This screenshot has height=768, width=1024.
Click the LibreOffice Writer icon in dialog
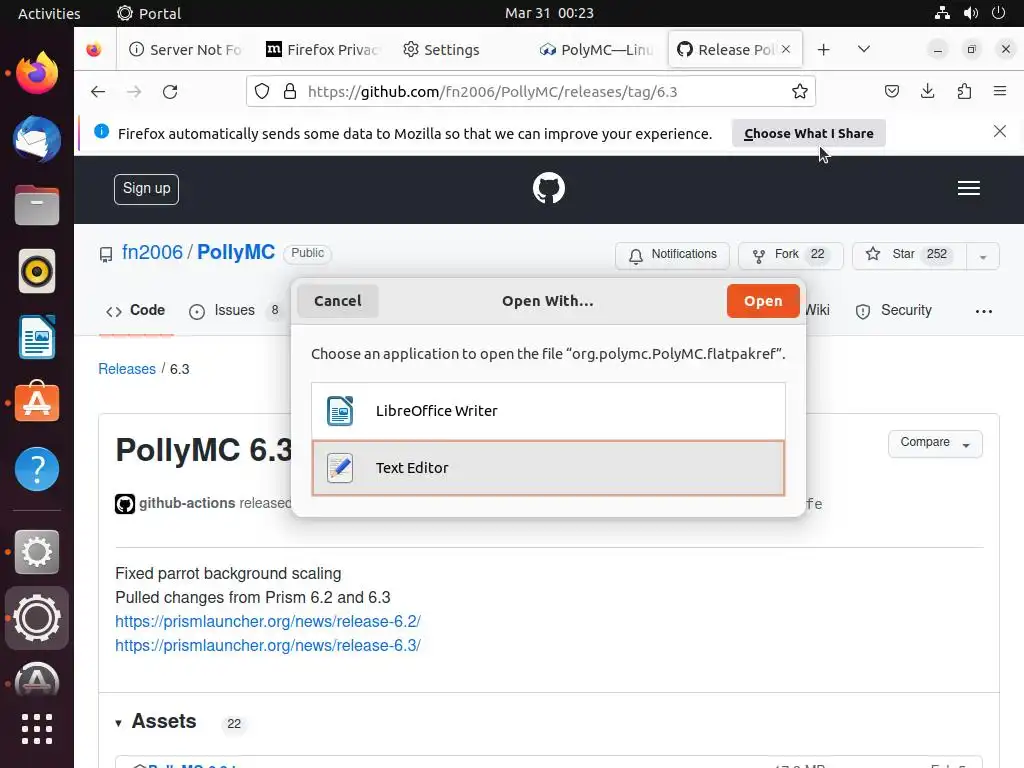(x=340, y=411)
